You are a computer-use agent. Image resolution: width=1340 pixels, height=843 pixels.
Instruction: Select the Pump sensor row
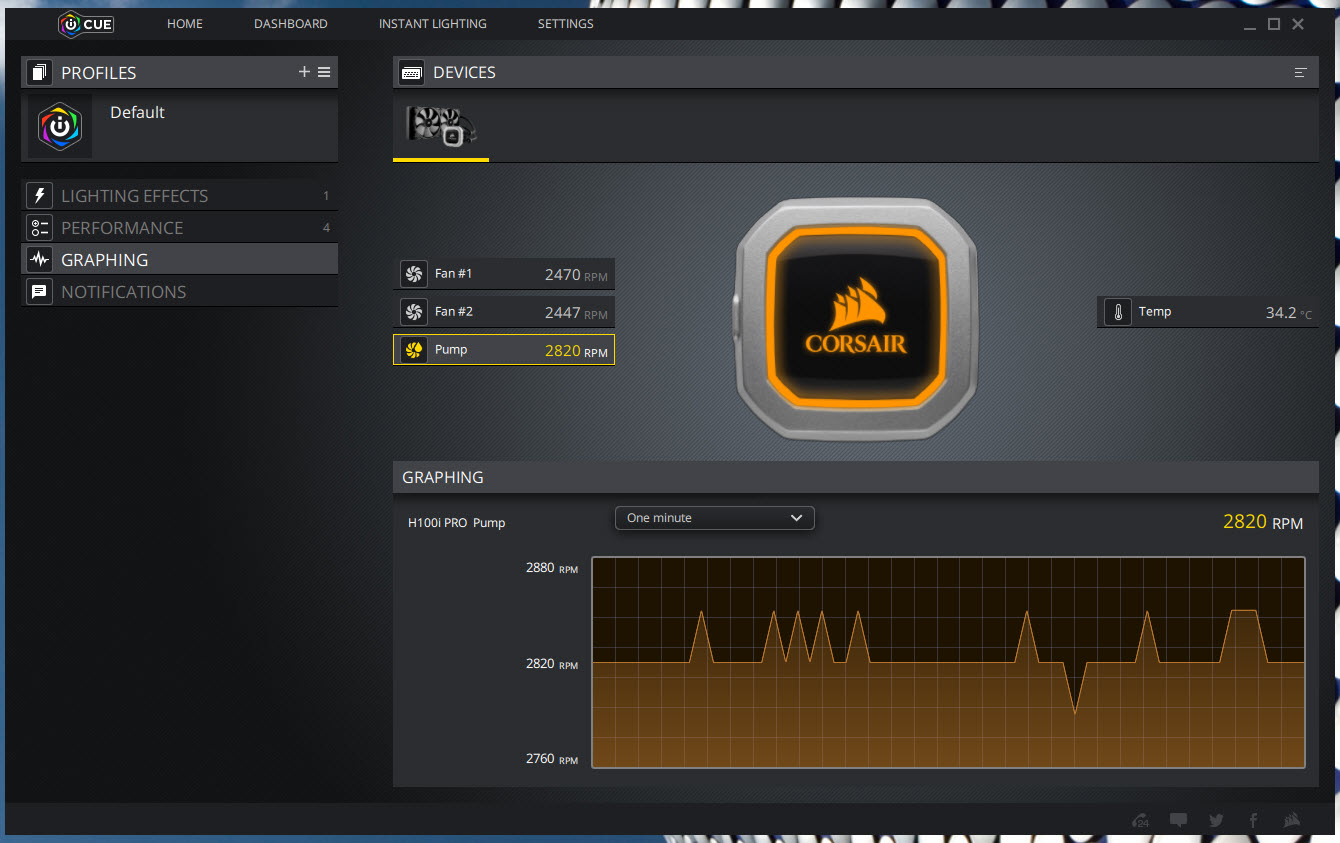504,350
